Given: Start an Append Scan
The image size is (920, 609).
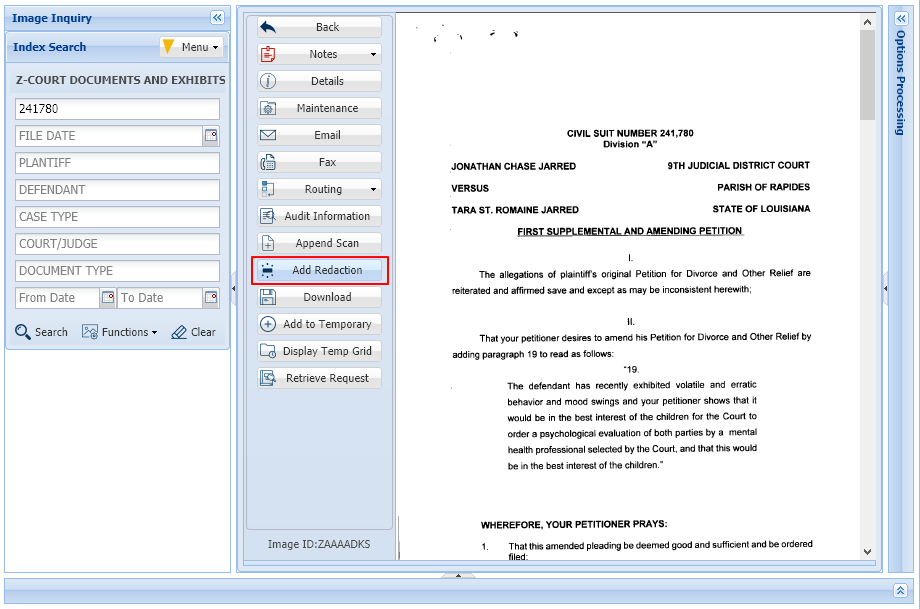Looking at the screenshot, I should (318, 242).
